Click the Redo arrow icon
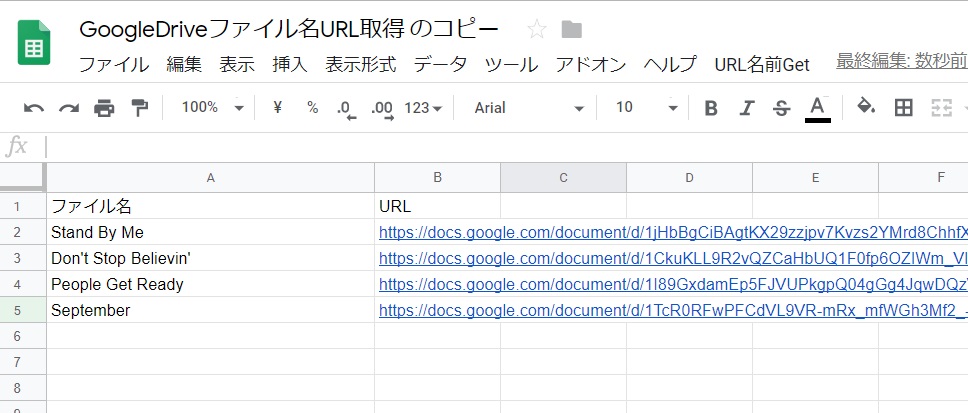Image resolution: width=968 pixels, height=413 pixels. (x=69, y=109)
